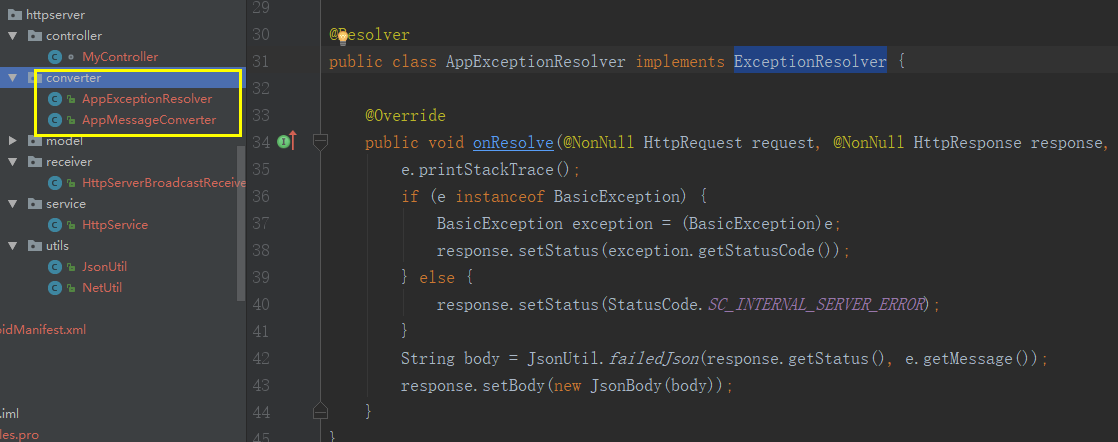
Task: Click line number 38 in the gutter
Action: [261, 250]
